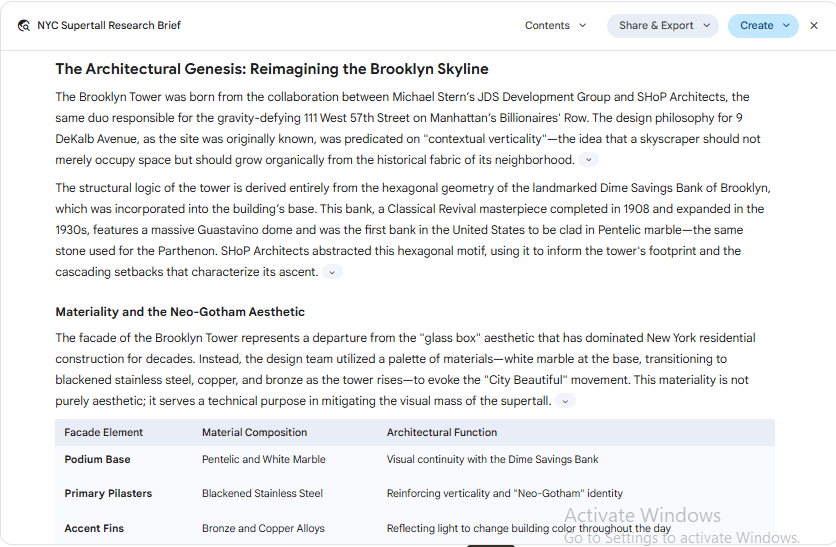Click the 'NYC Supertall Research Brief' title
The height and width of the screenshot is (547, 836).
tap(109, 26)
